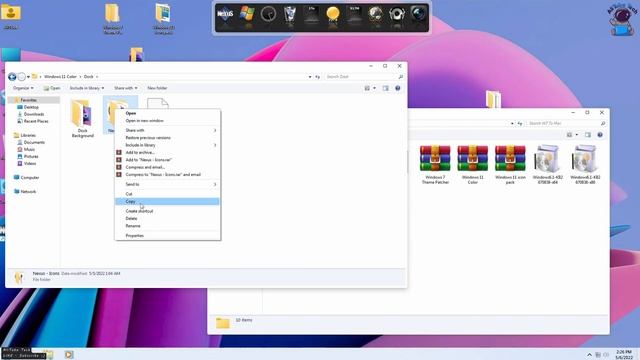Show the preview pane in Dock window
Viewport: 640px width, 360px height.
pos(386,88)
